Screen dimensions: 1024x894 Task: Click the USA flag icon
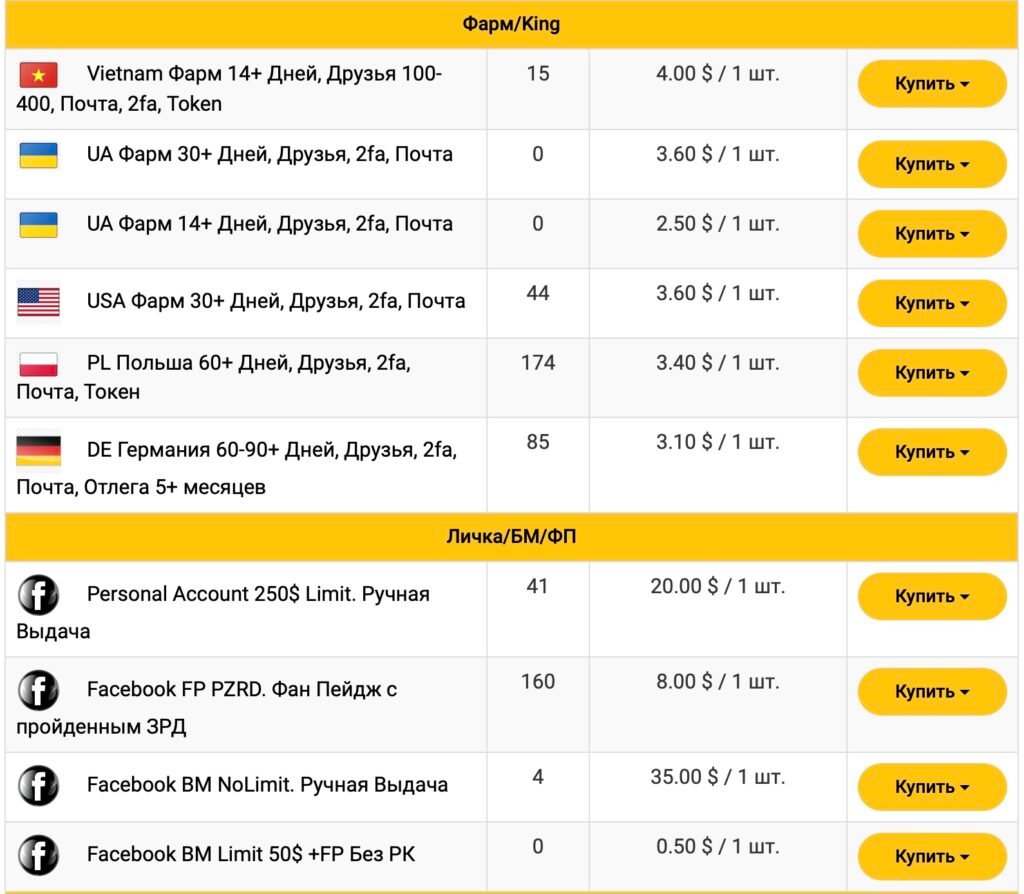(38, 302)
